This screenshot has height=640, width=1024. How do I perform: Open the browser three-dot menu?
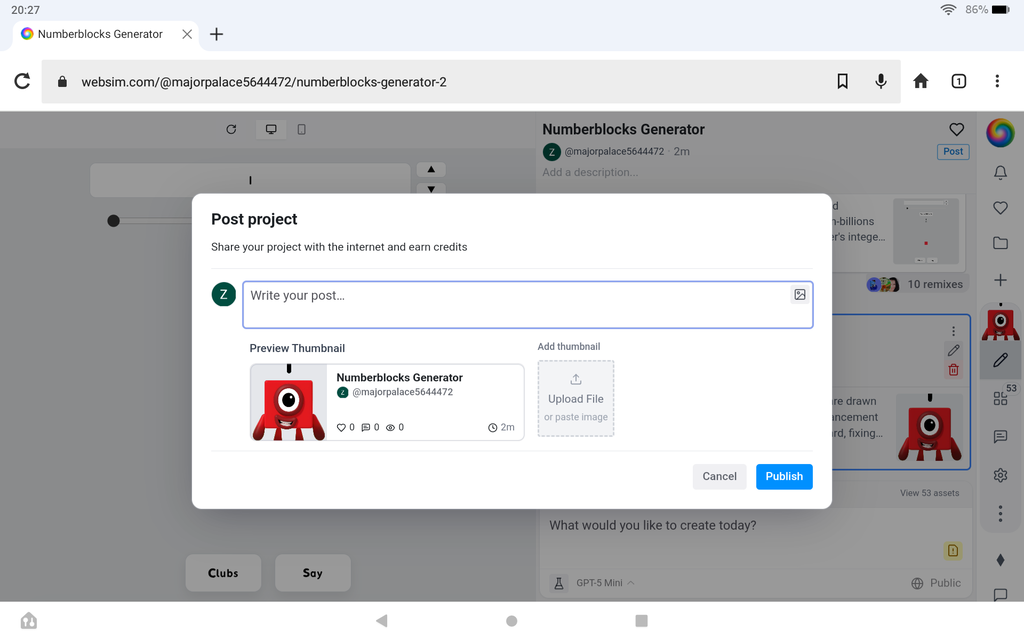pyautogui.click(x=997, y=81)
